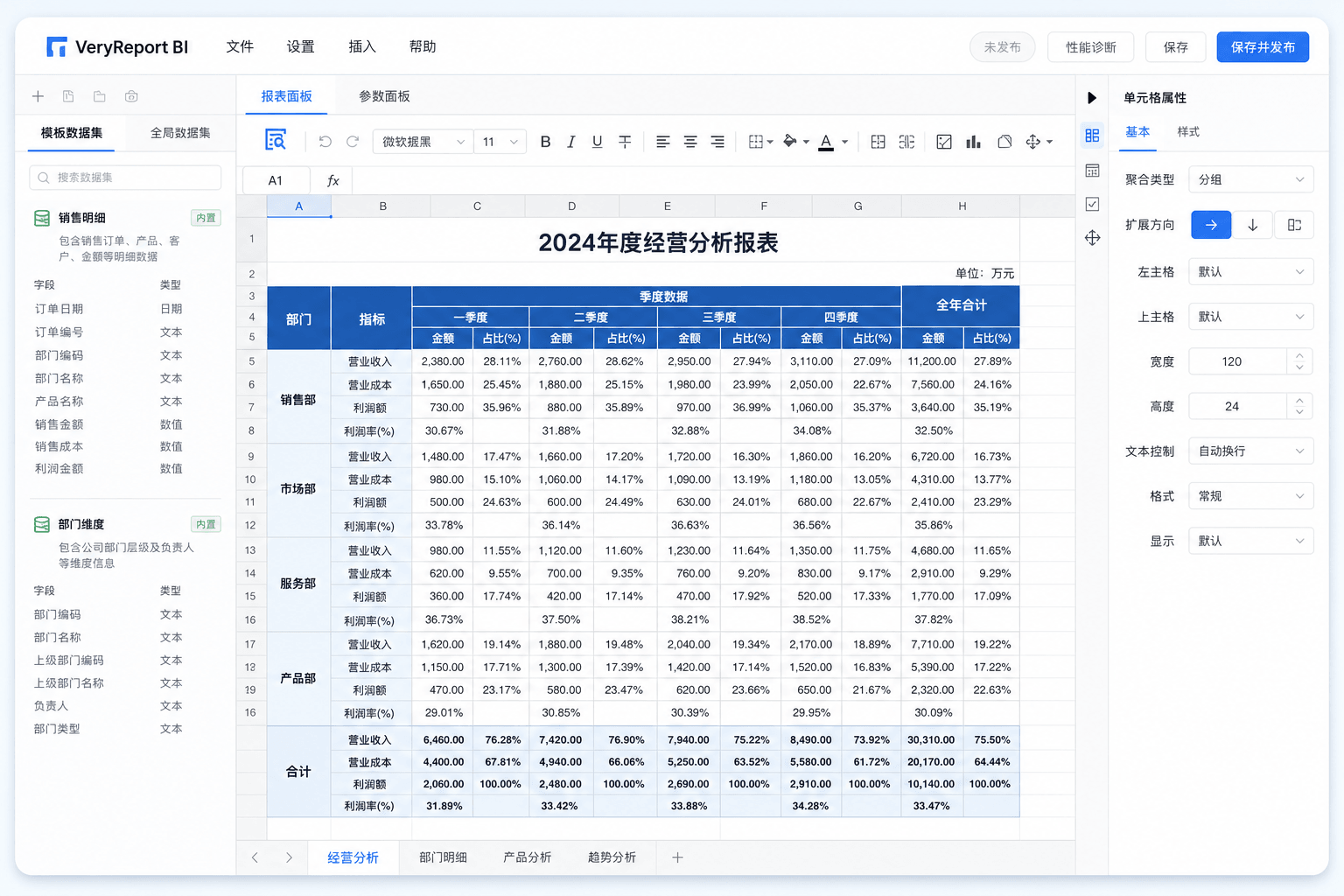Insert an image with the picture icon

pyautogui.click(x=944, y=141)
